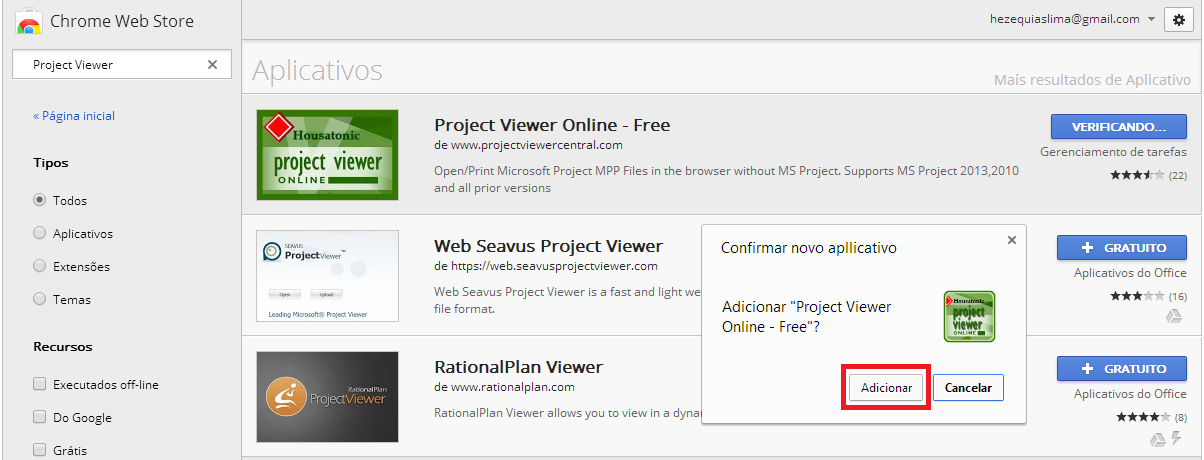Click GRATUITO button for RationalPlan Viewer
This screenshot has width=1204, height=460.
tap(1122, 369)
